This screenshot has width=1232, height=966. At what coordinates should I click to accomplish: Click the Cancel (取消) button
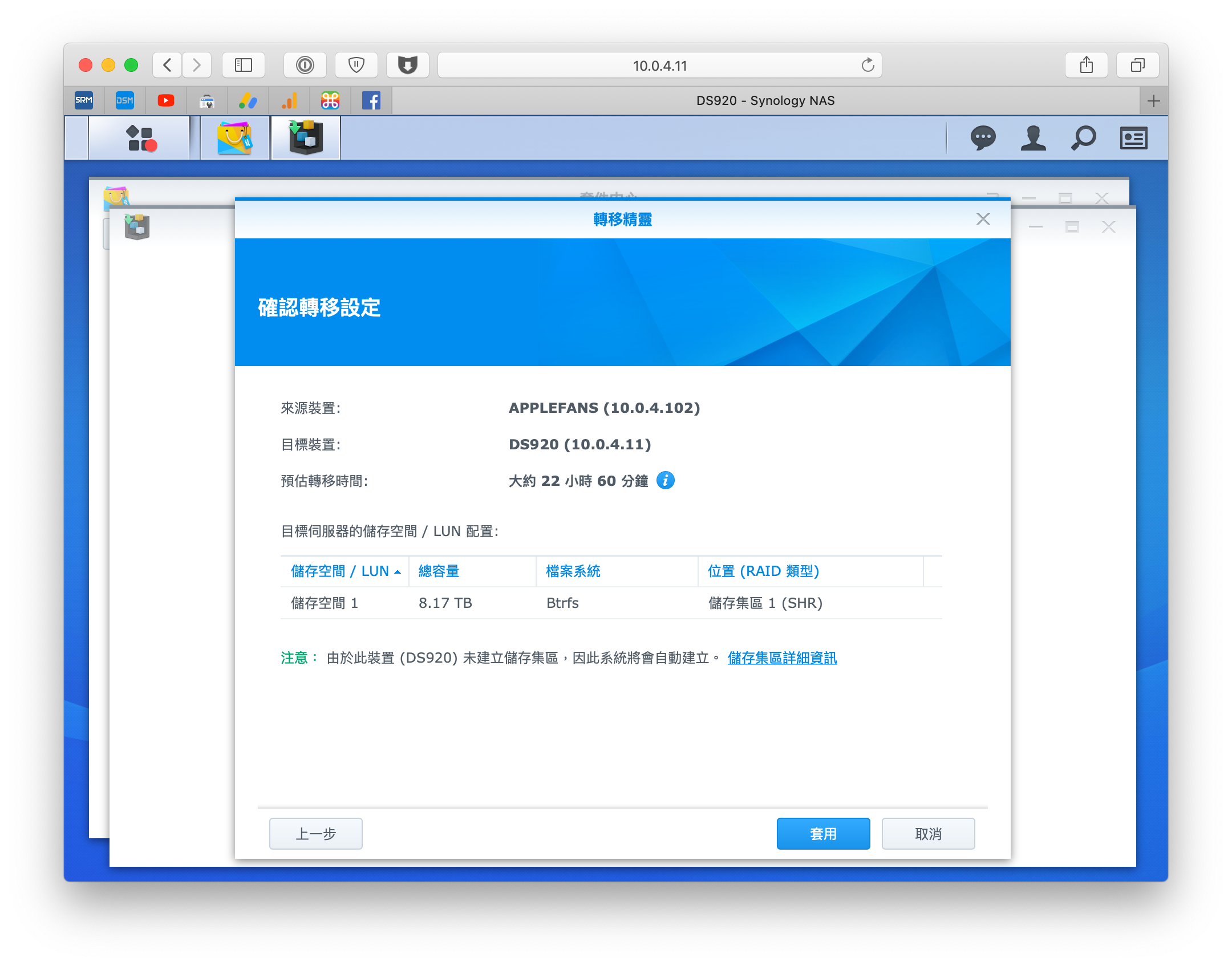[x=928, y=833]
